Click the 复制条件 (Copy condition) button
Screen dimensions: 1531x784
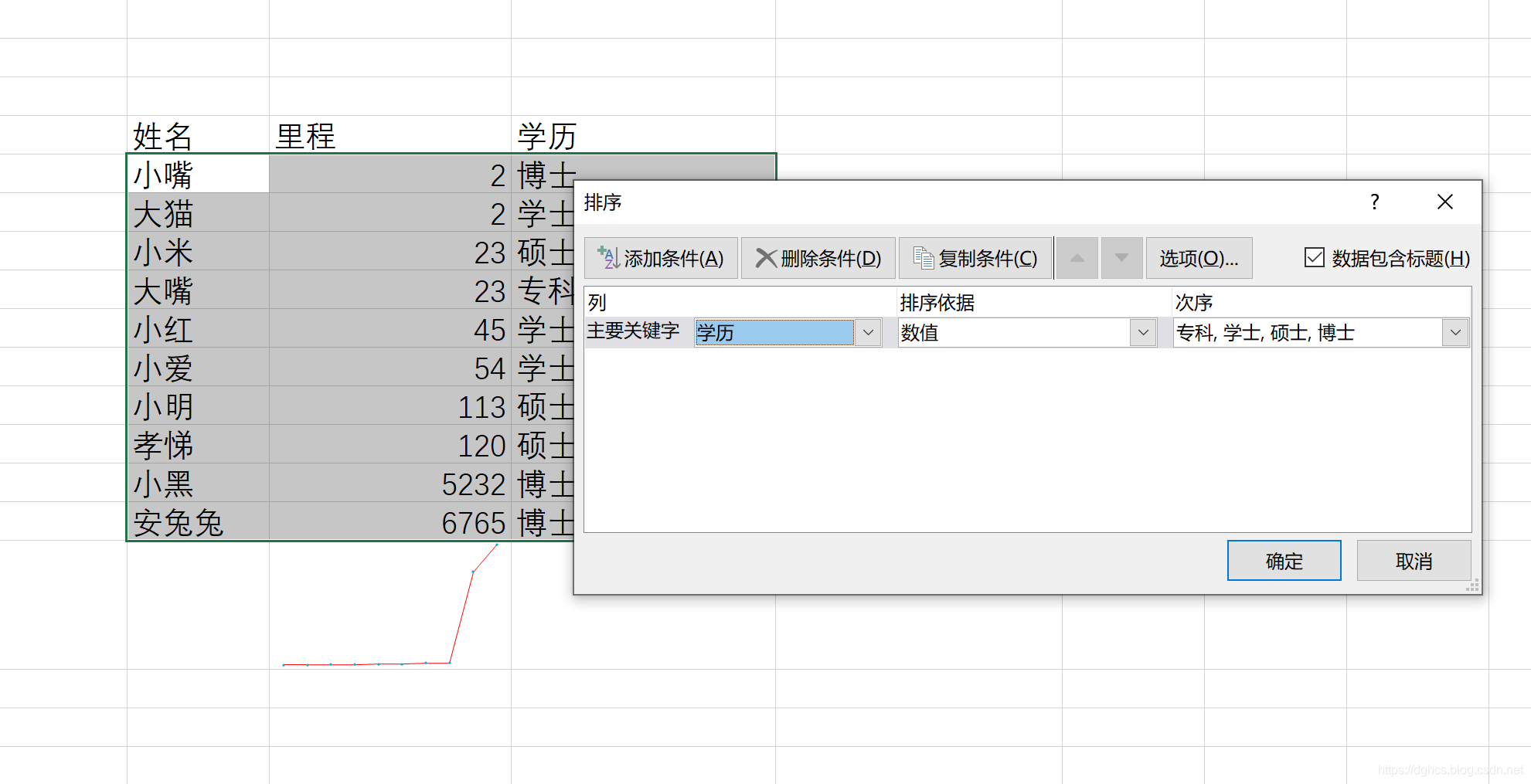(975, 258)
